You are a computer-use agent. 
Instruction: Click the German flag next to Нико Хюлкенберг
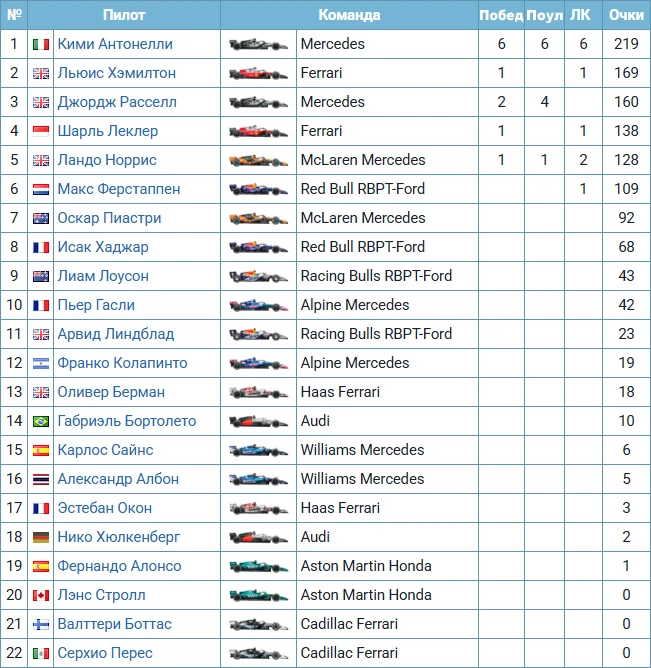(41, 537)
